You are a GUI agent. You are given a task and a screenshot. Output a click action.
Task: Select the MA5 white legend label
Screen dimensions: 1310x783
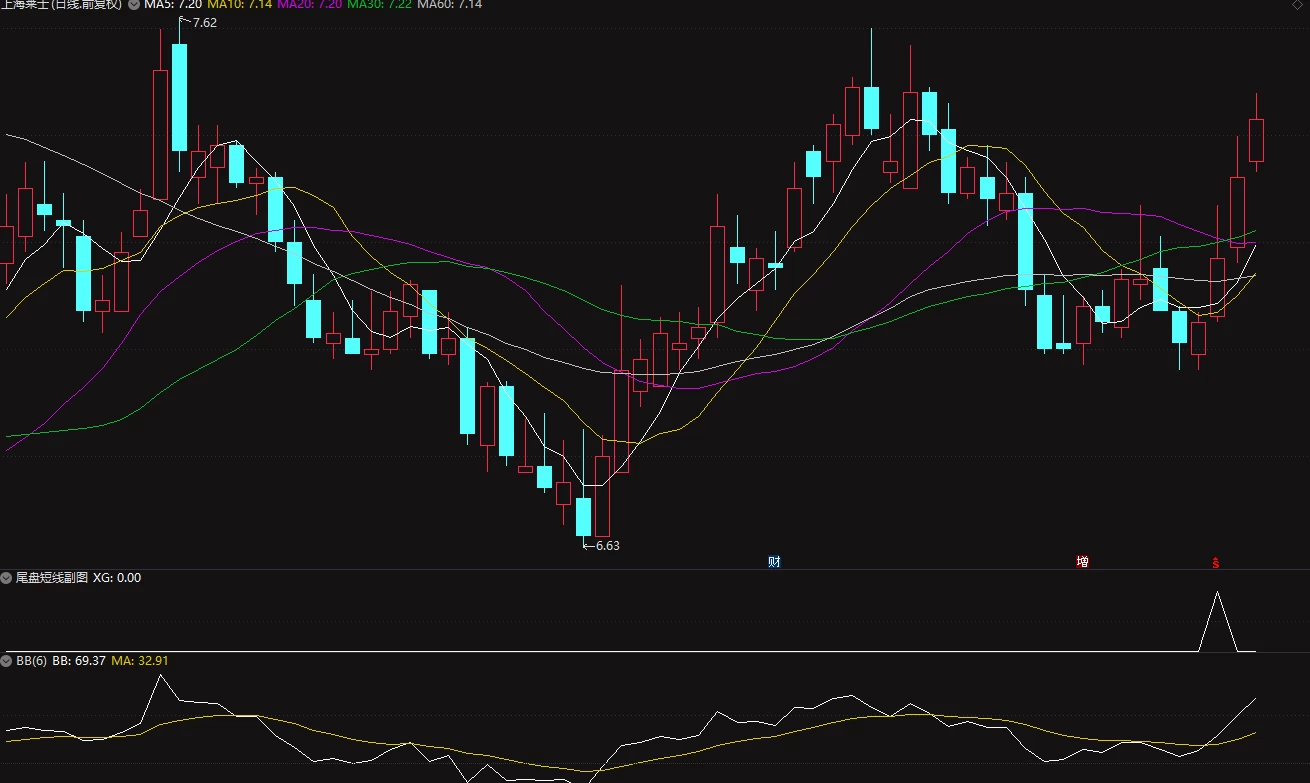point(173,5)
